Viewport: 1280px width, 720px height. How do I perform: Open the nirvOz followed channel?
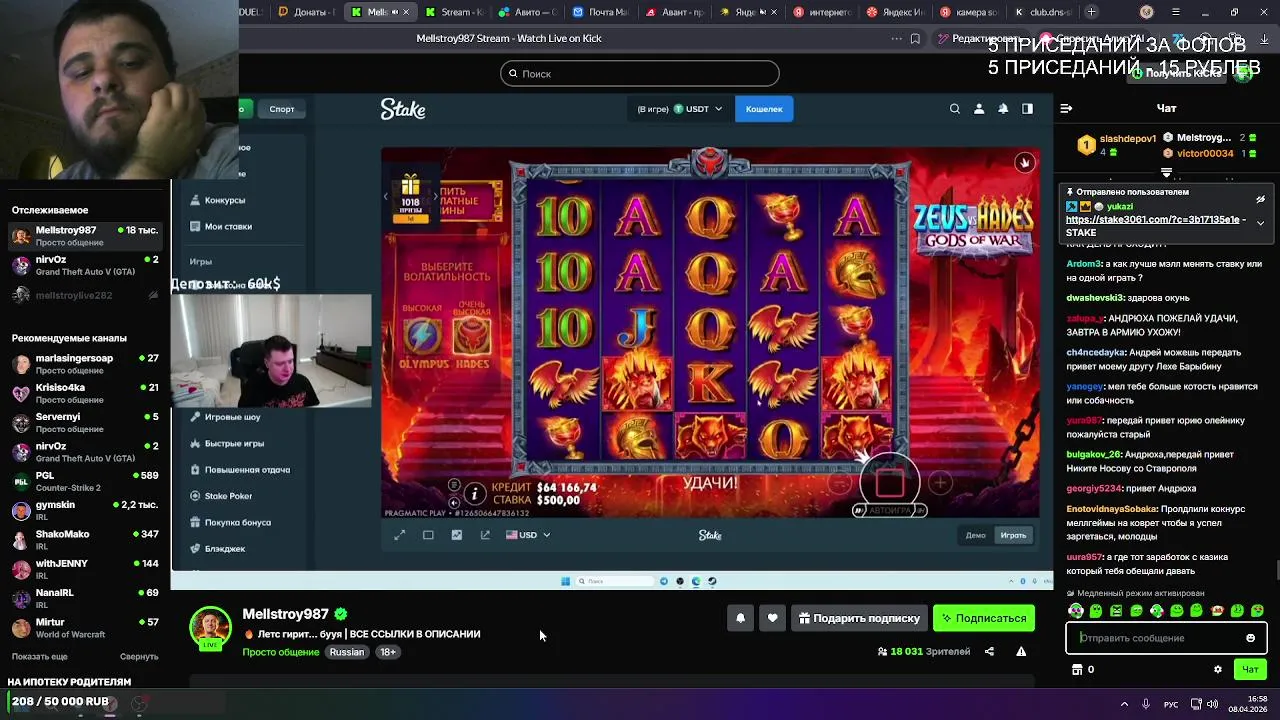85,265
